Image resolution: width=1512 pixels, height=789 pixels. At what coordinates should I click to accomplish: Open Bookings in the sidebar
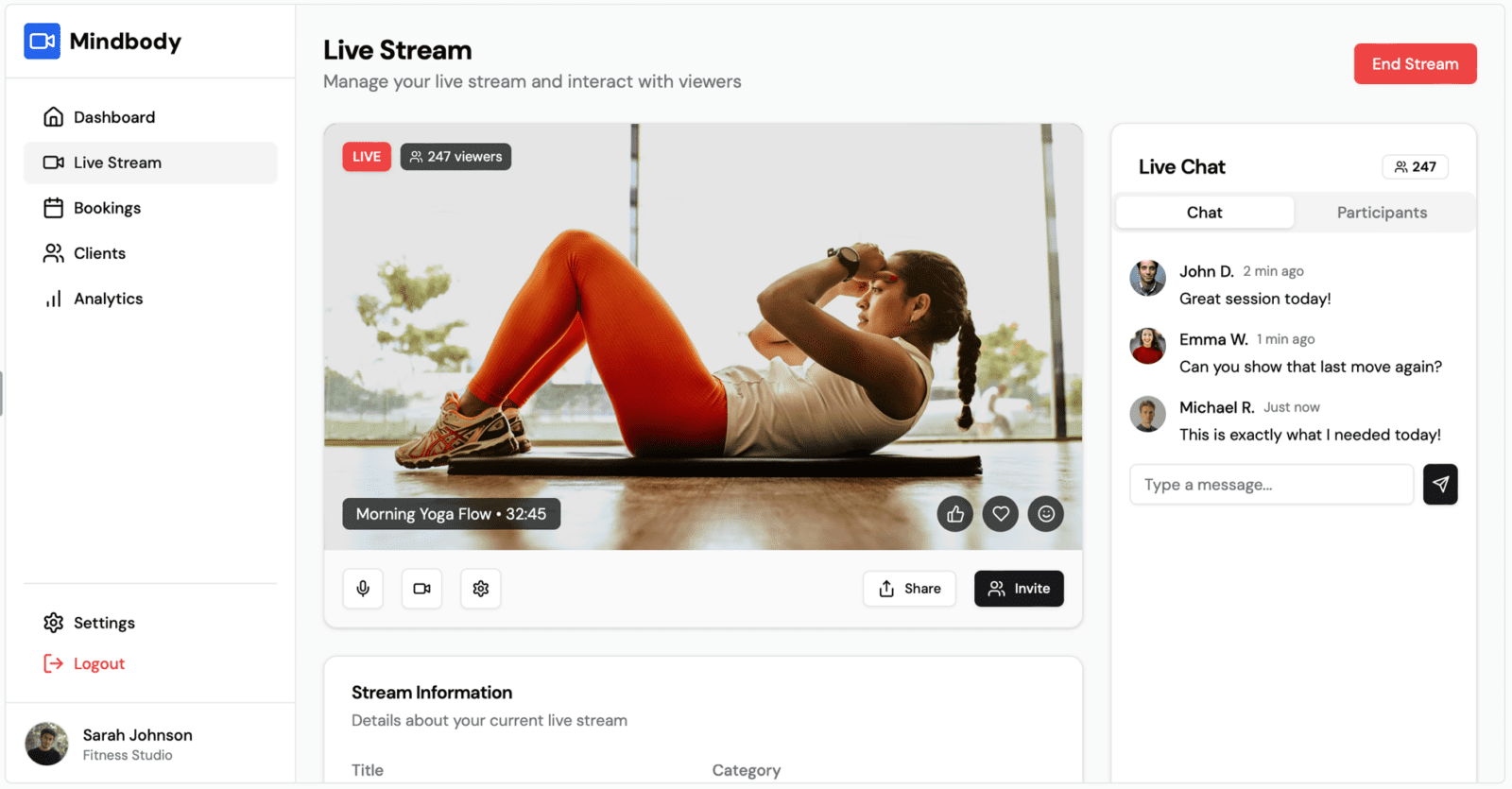tap(107, 208)
